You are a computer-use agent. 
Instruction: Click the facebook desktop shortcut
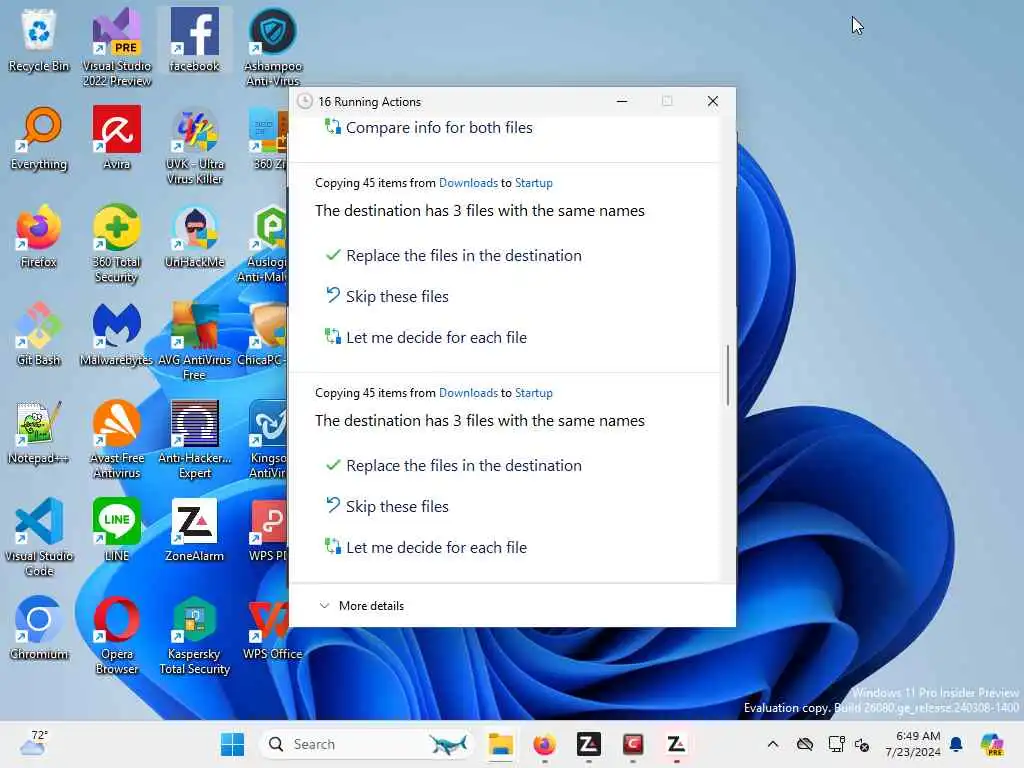(x=195, y=41)
